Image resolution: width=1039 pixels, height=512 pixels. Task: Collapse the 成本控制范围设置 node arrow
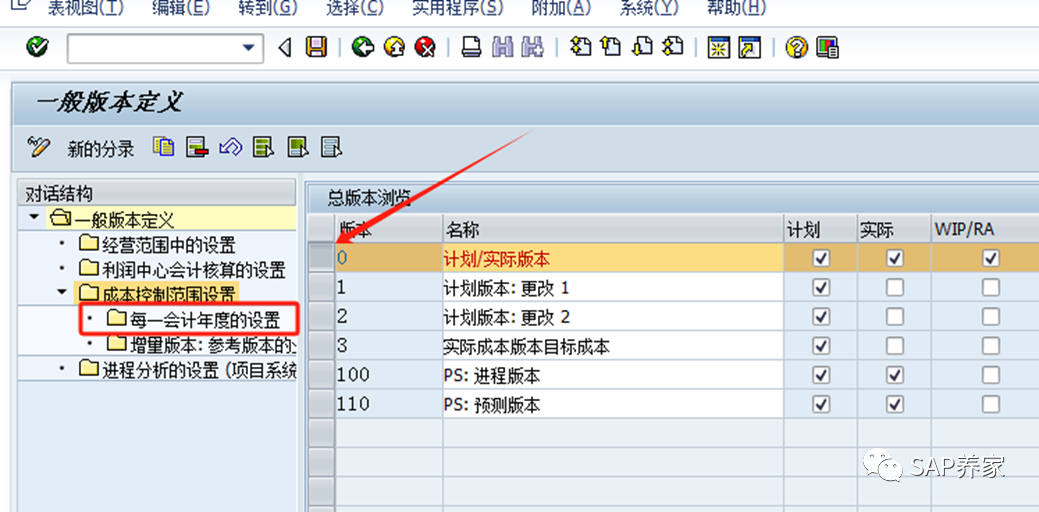coord(62,291)
